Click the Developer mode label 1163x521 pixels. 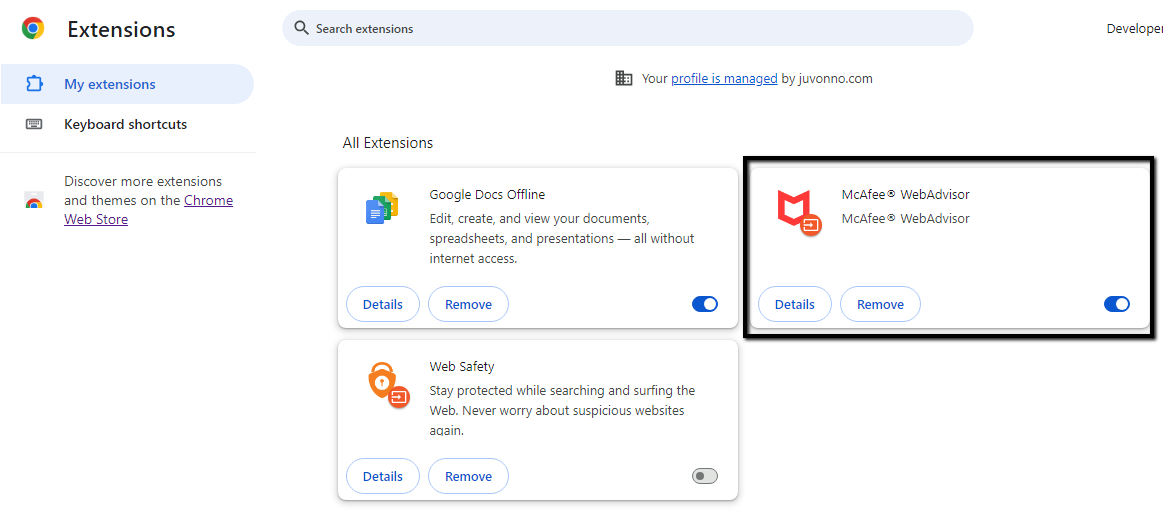click(x=1135, y=28)
